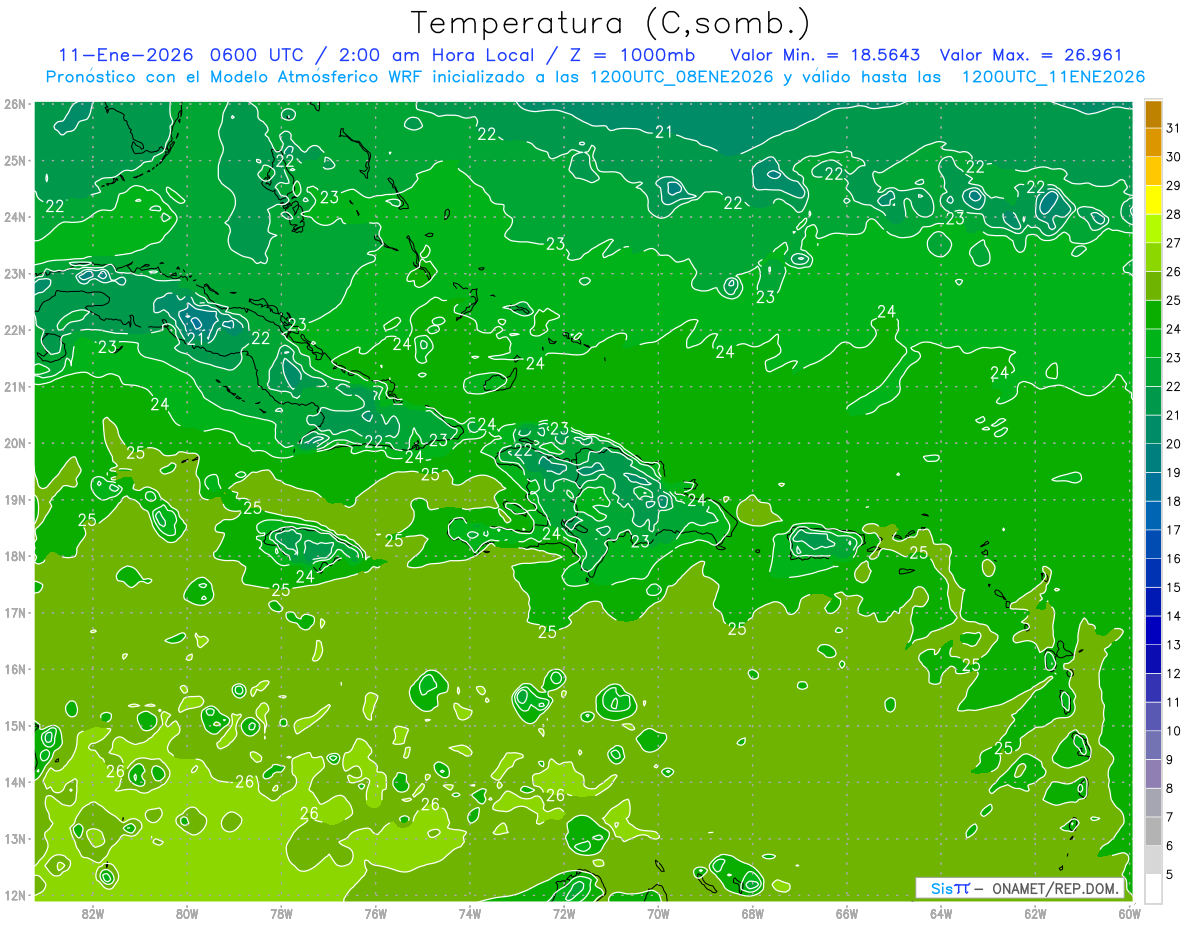This screenshot has width=1200, height=927.
Task: Click the 80W longitude axis label
Action: pyautogui.click(x=187, y=914)
